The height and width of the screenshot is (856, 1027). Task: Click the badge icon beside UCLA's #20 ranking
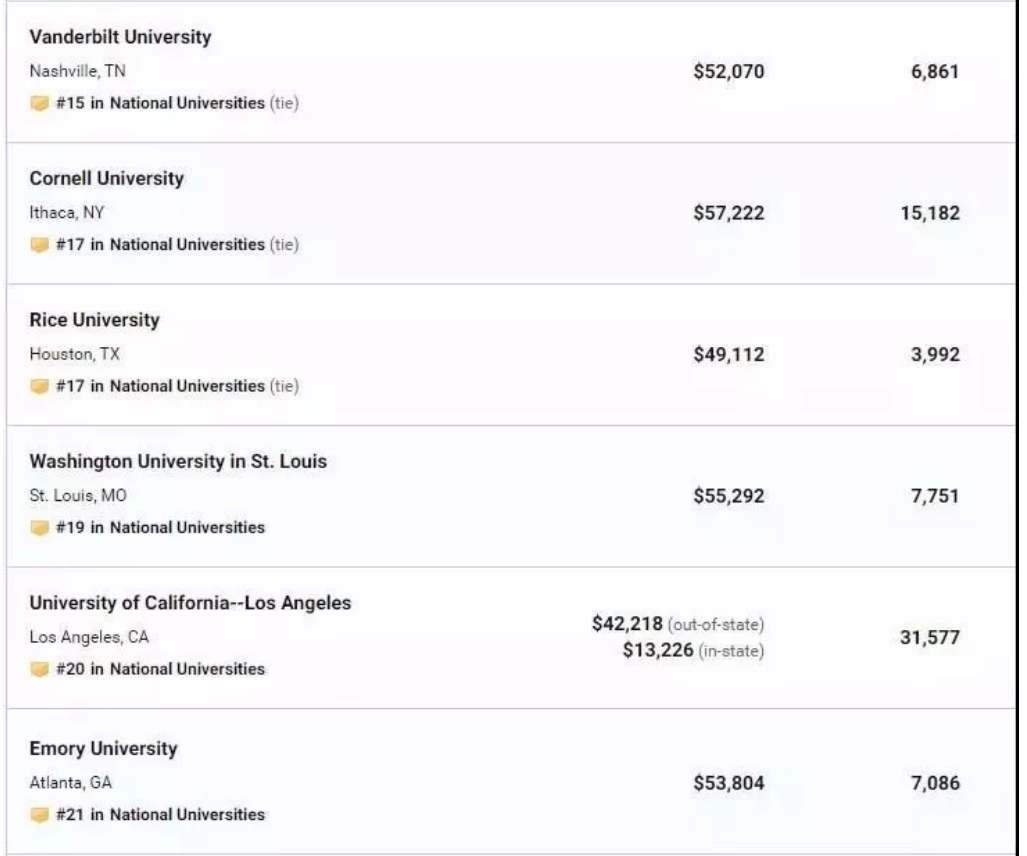coord(39,670)
